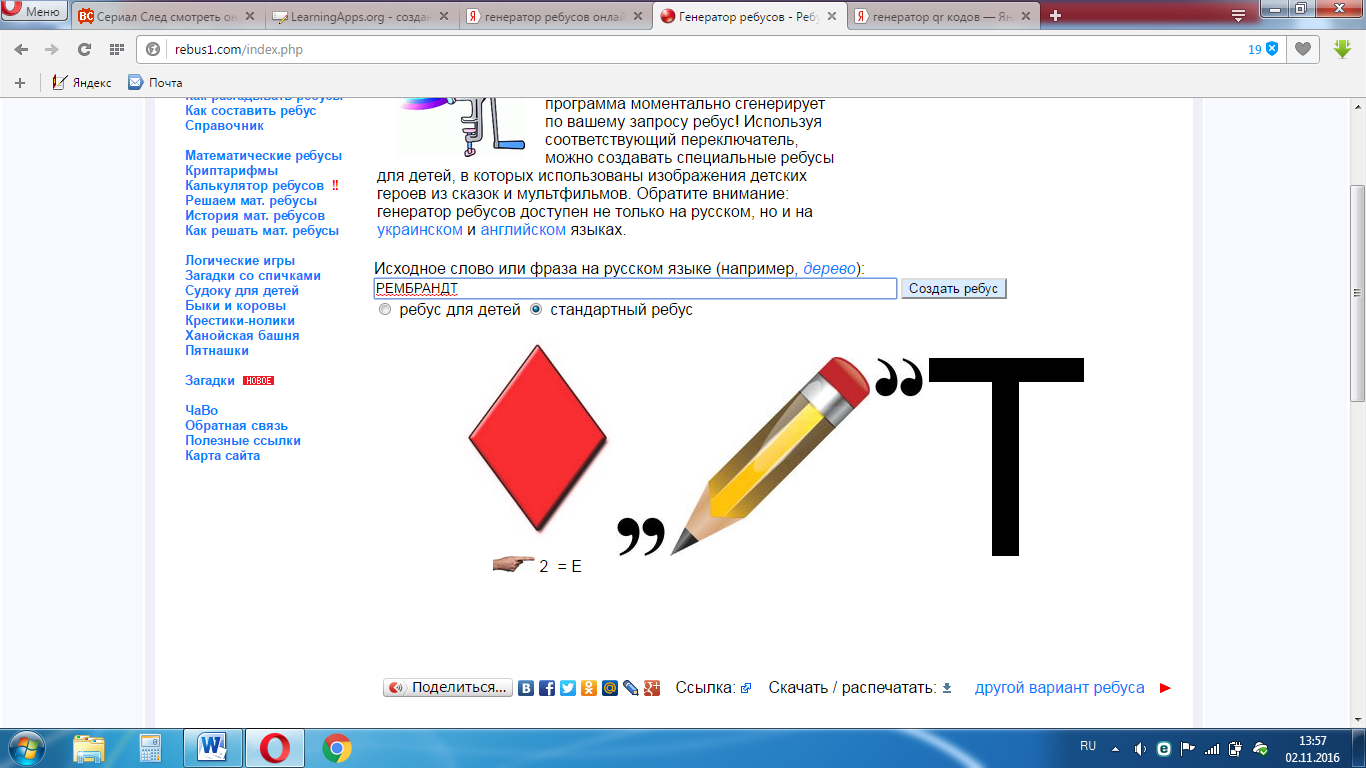Open the clock showing 13:57
The image size is (1366, 768).
point(1312,748)
